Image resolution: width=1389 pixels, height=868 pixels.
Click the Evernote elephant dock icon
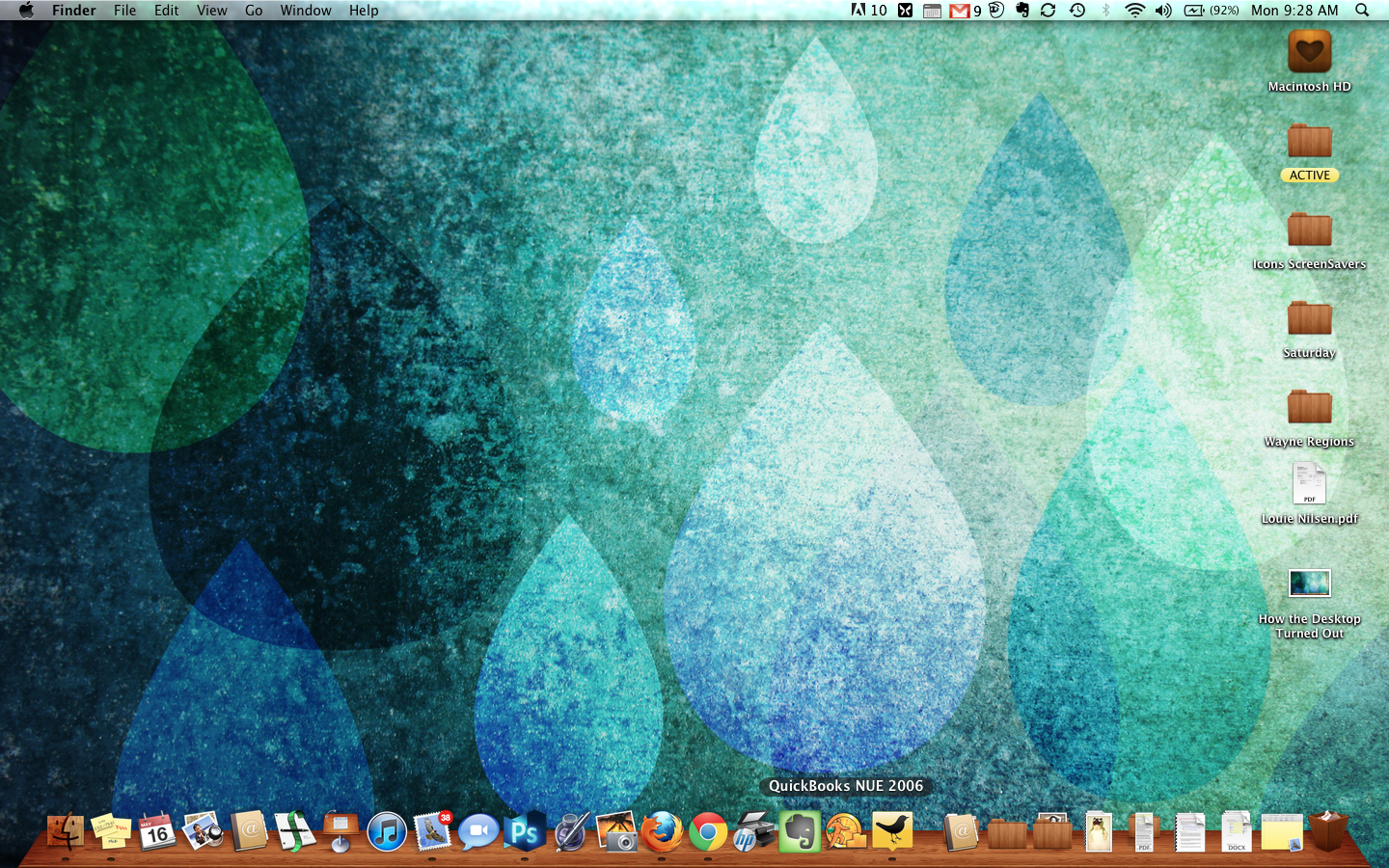point(800,831)
